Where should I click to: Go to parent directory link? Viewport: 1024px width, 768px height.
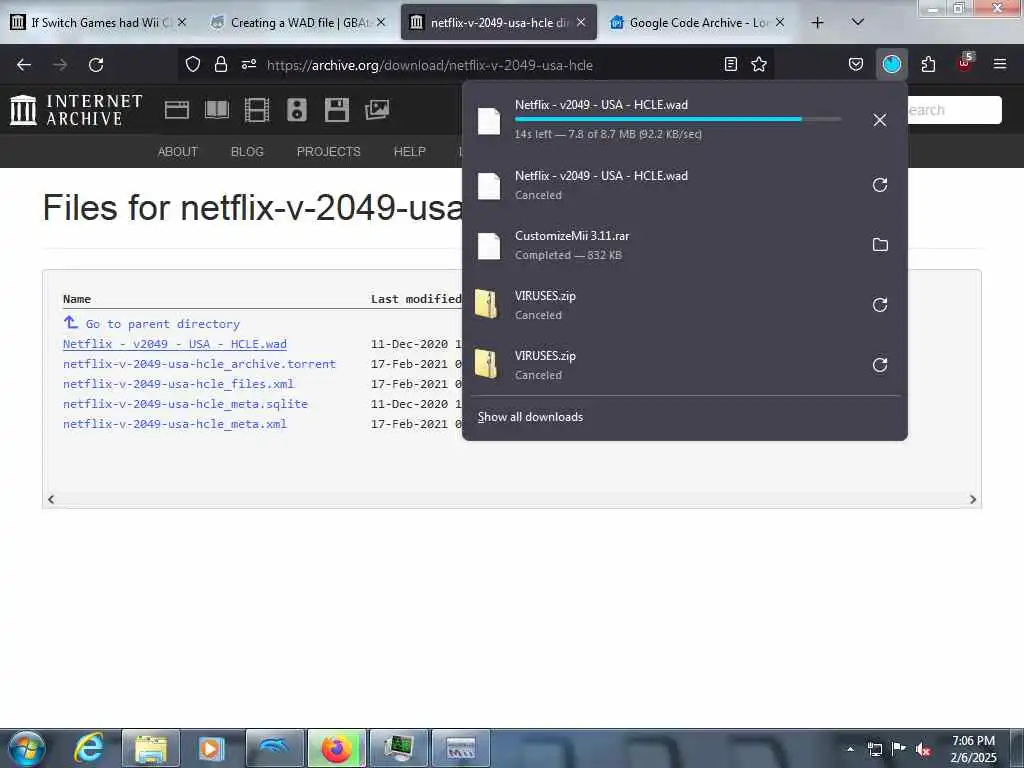point(163,324)
